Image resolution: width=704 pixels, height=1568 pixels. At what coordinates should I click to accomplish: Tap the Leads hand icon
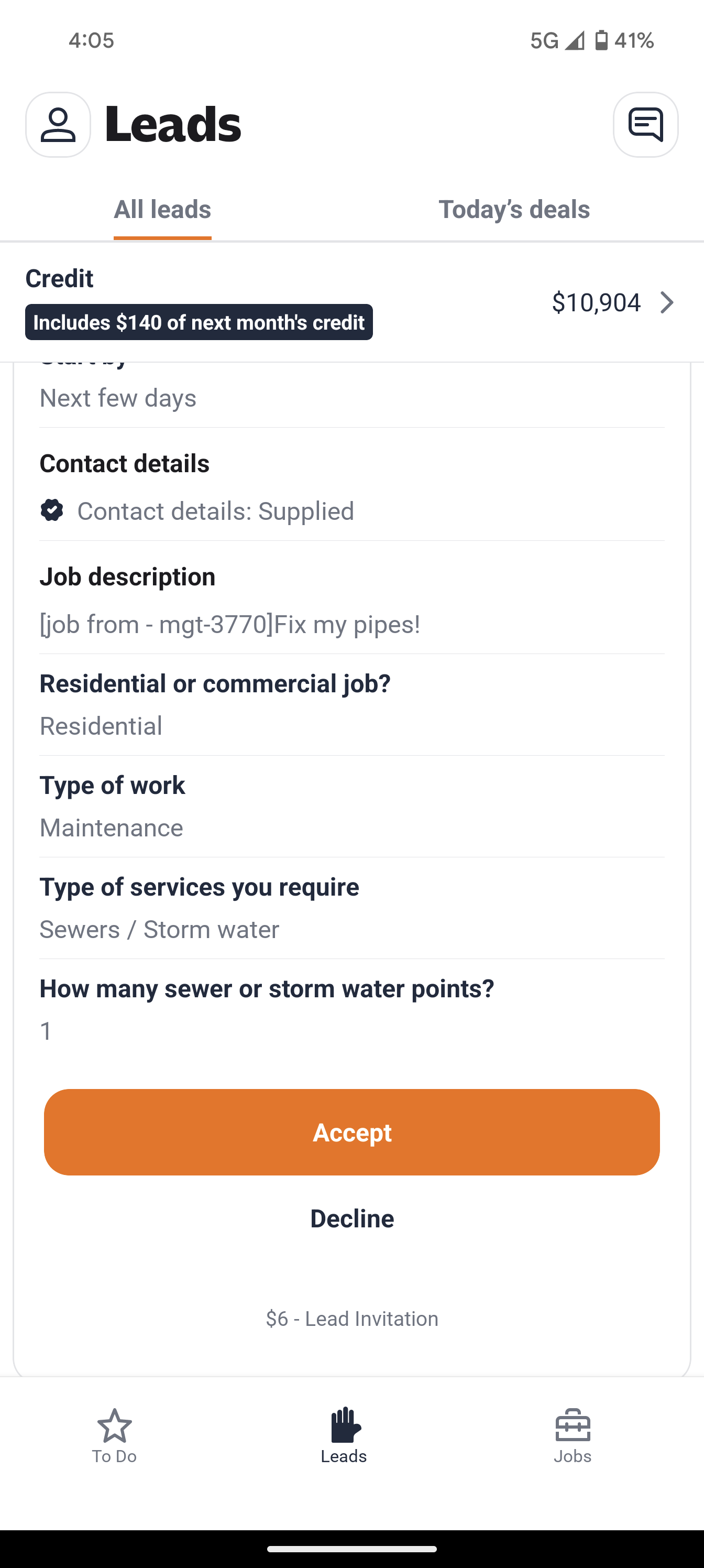345,1425
